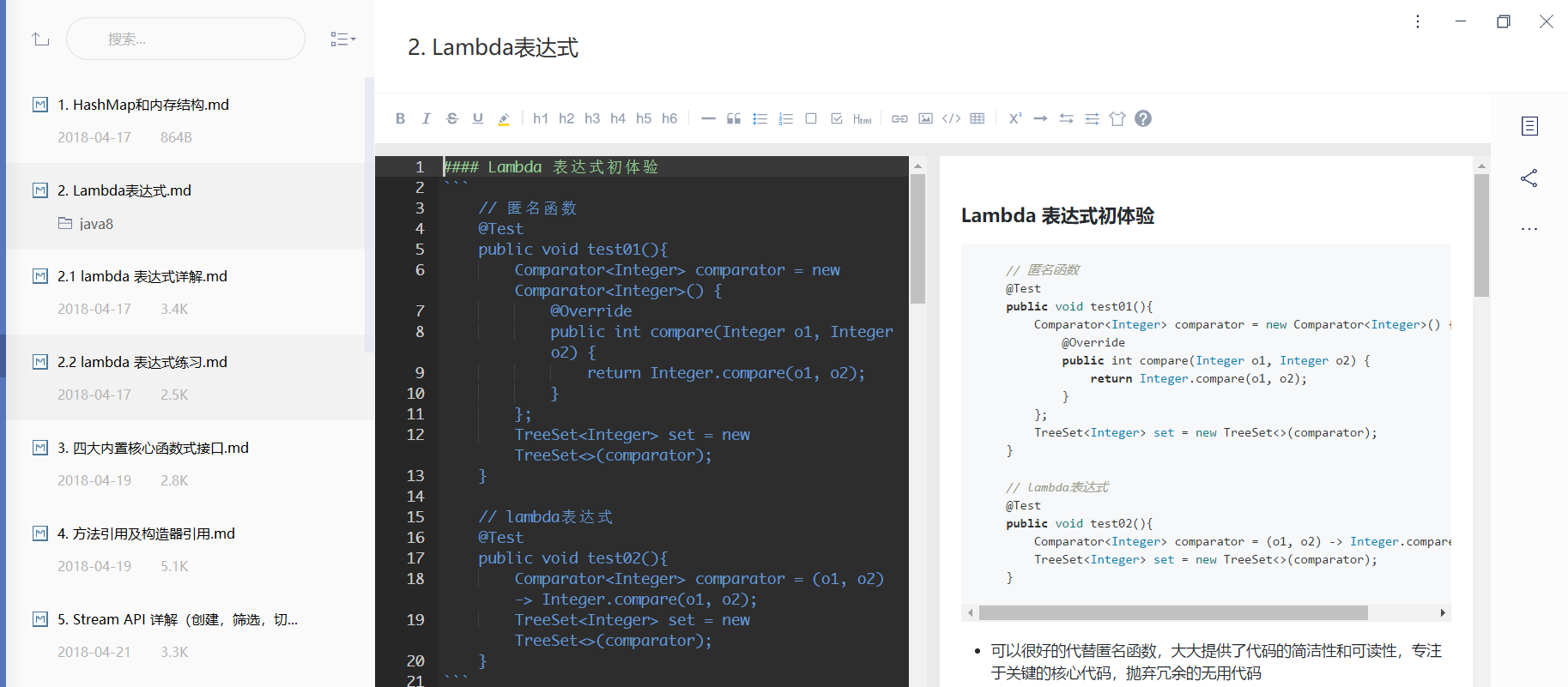This screenshot has height=687, width=1568.
Task: Apply italic formatting from the toolbar
Action: coord(426,118)
